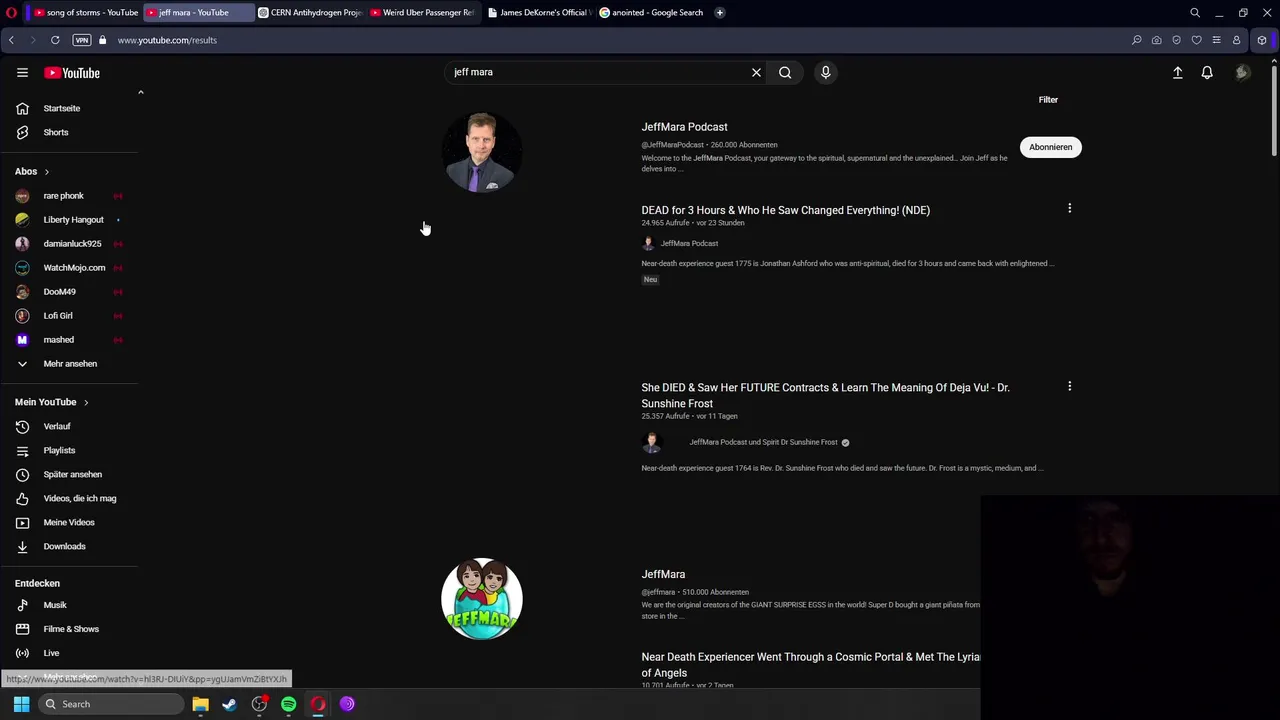Click the address bar URL
Screen dimensions: 1280x720
tap(167, 40)
